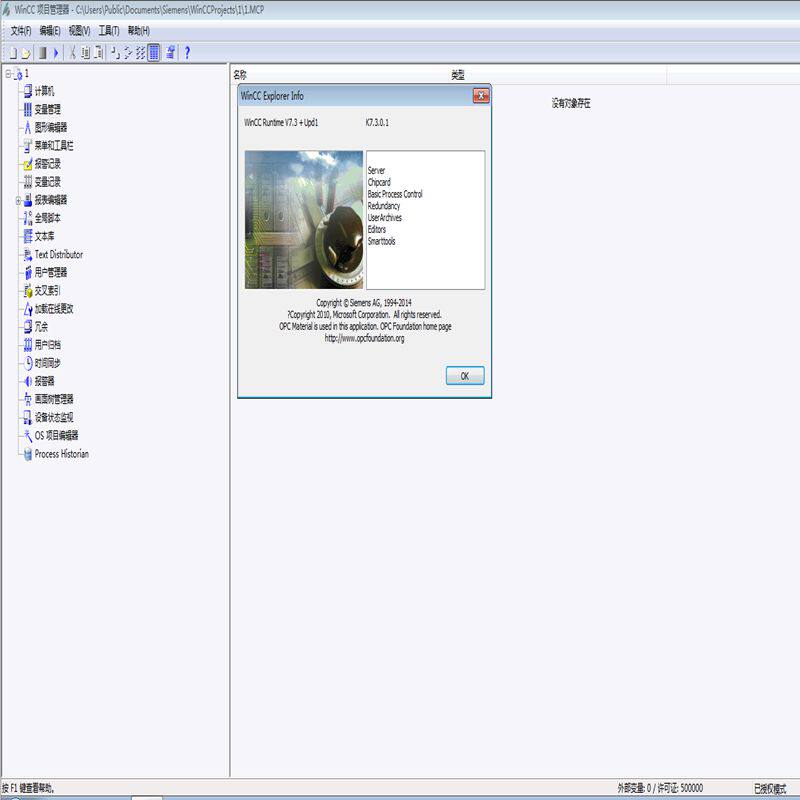The height and width of the screenshot is (800, 800).
Task: Open the 编辑(E) menu
Action: (x=50, y=31)
